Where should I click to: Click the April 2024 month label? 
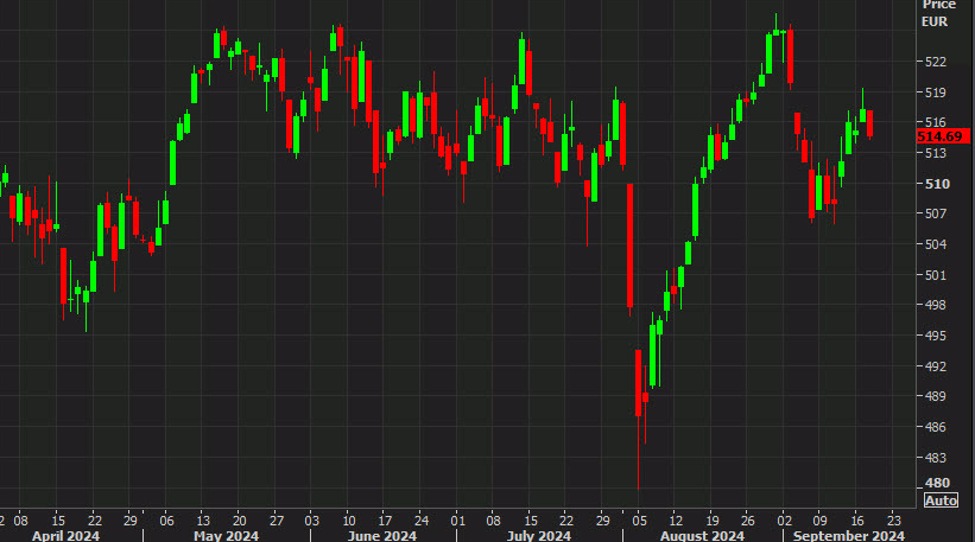pos(65,536)
